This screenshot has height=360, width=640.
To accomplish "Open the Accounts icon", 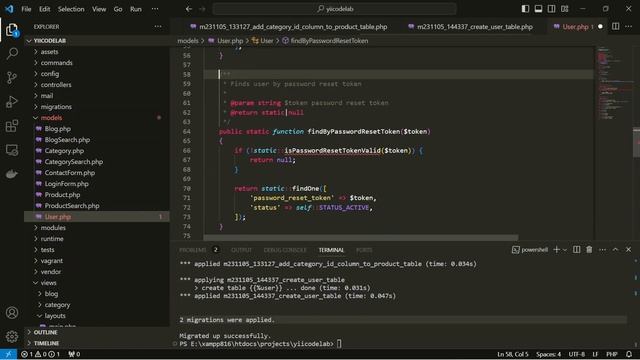I will 12,313.
